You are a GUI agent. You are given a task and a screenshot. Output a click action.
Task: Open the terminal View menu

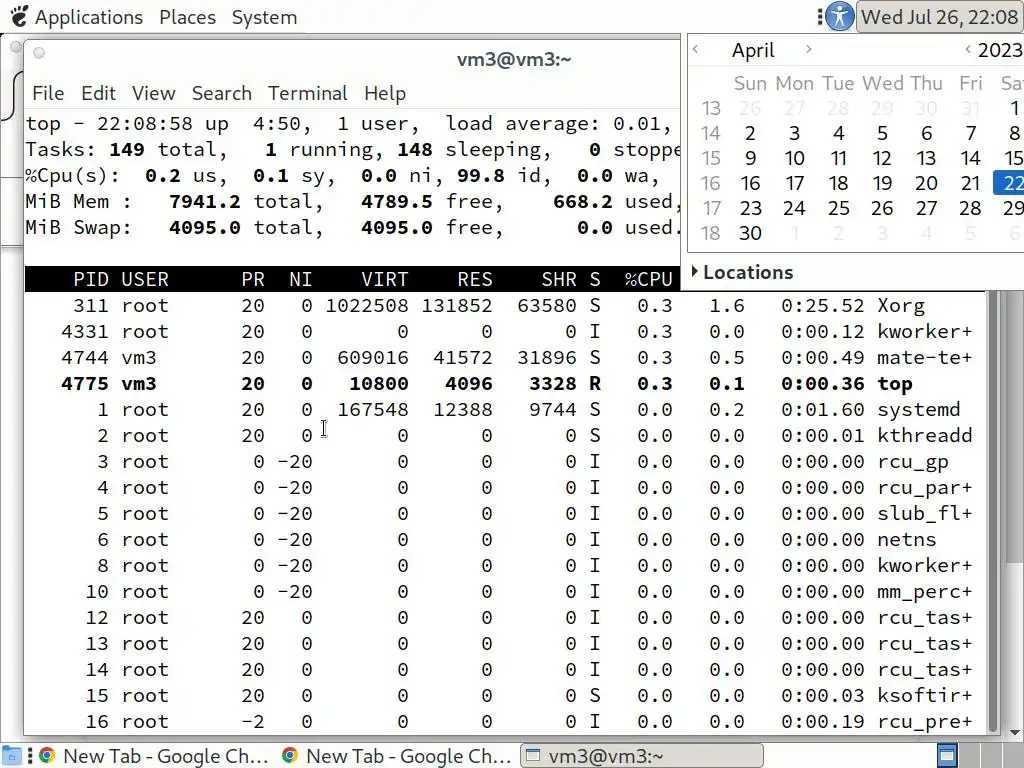click(x=153, y=93)
